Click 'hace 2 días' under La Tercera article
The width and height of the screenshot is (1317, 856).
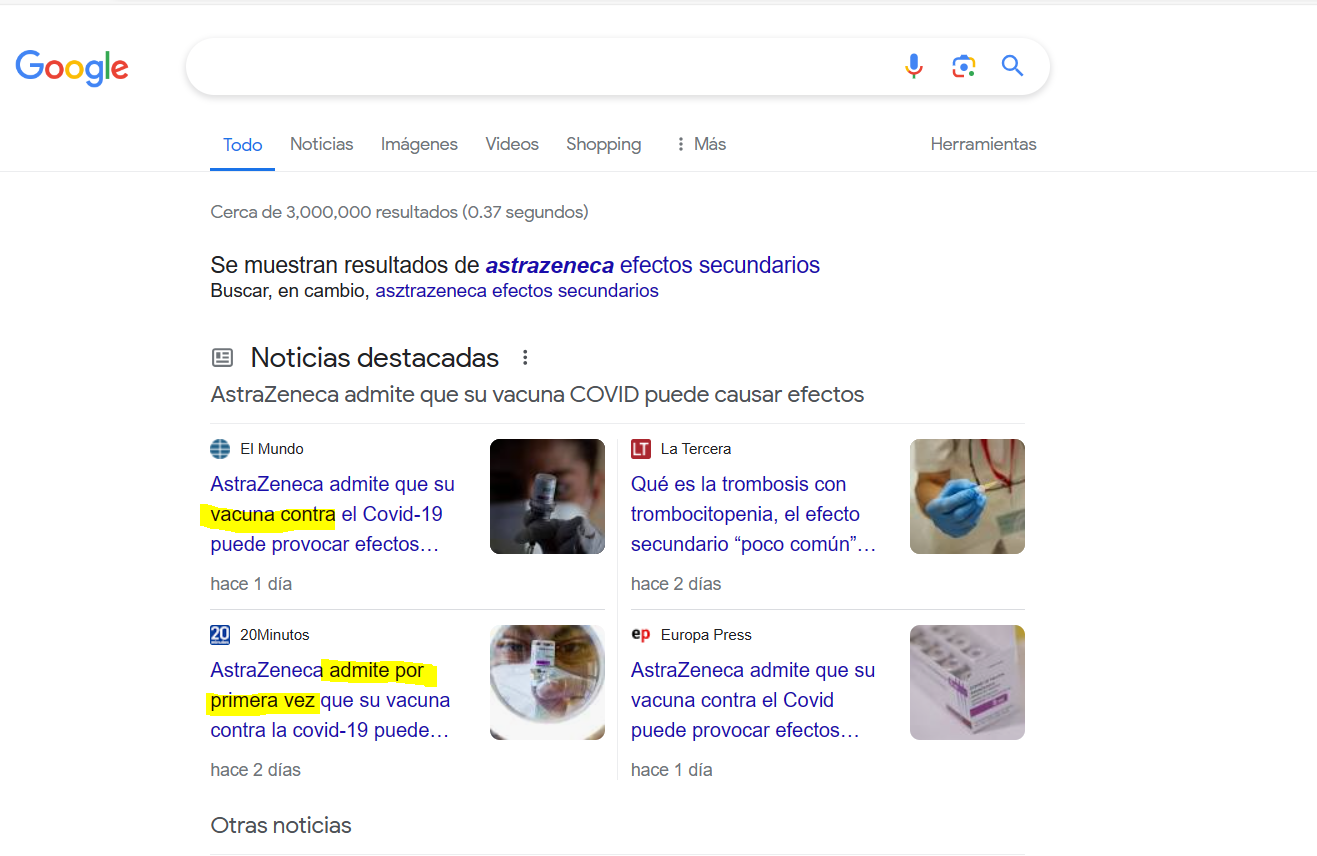(x=676, y=584)
